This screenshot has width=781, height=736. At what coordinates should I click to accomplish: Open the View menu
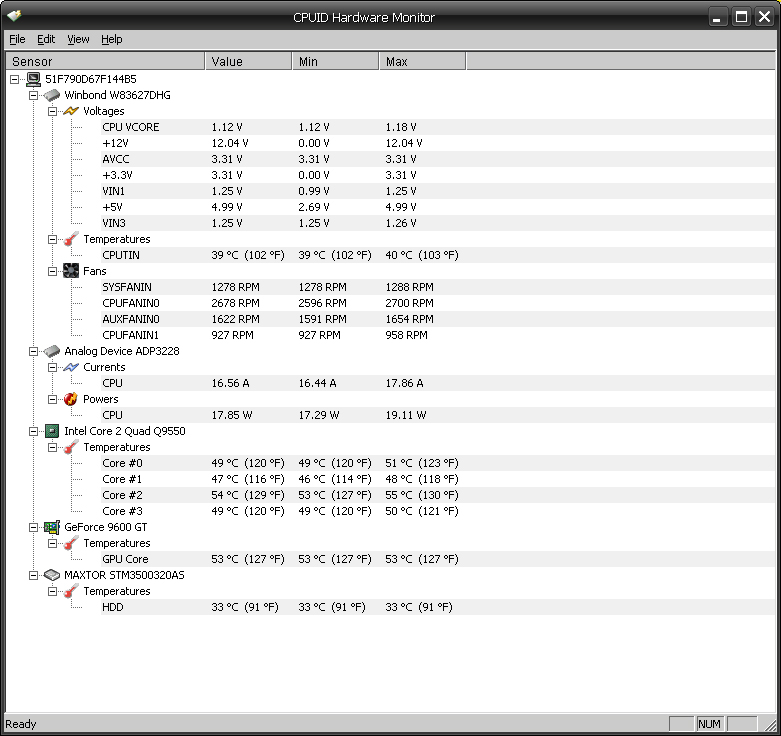point(78,39)
